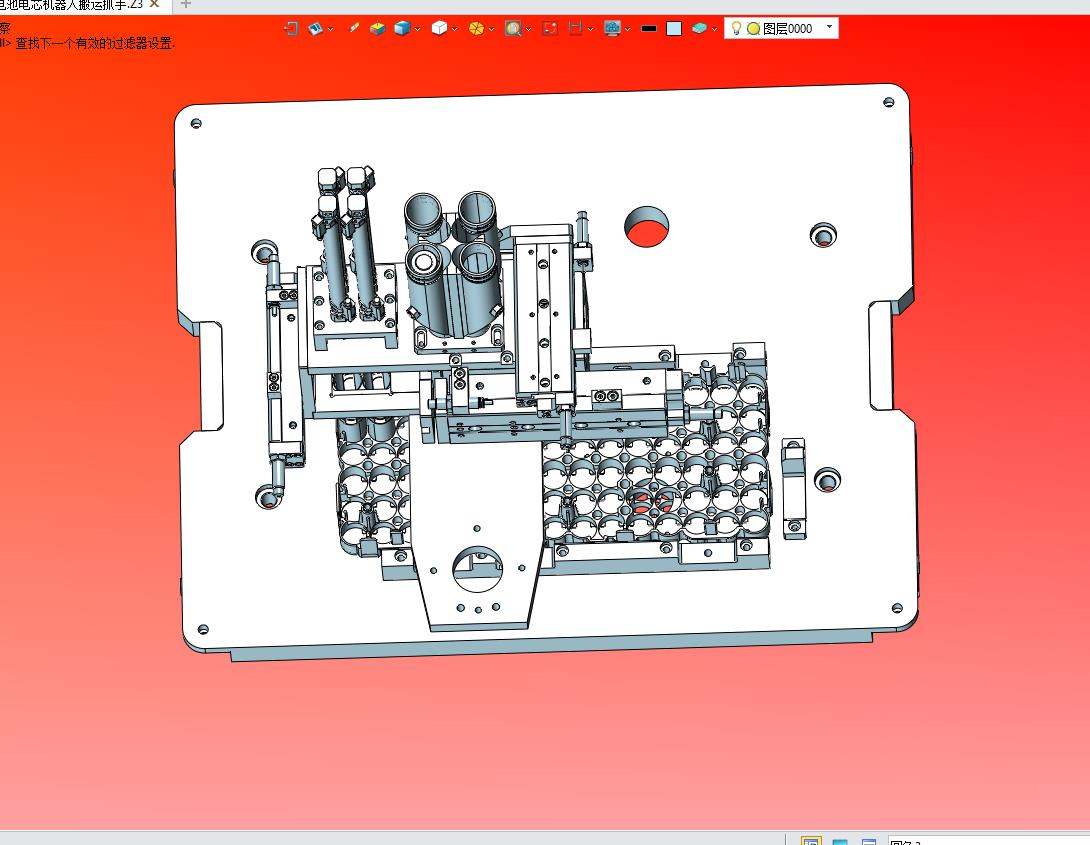
Task: Expand the section view dropdown arrow
Action: click(x=590, y=29)
